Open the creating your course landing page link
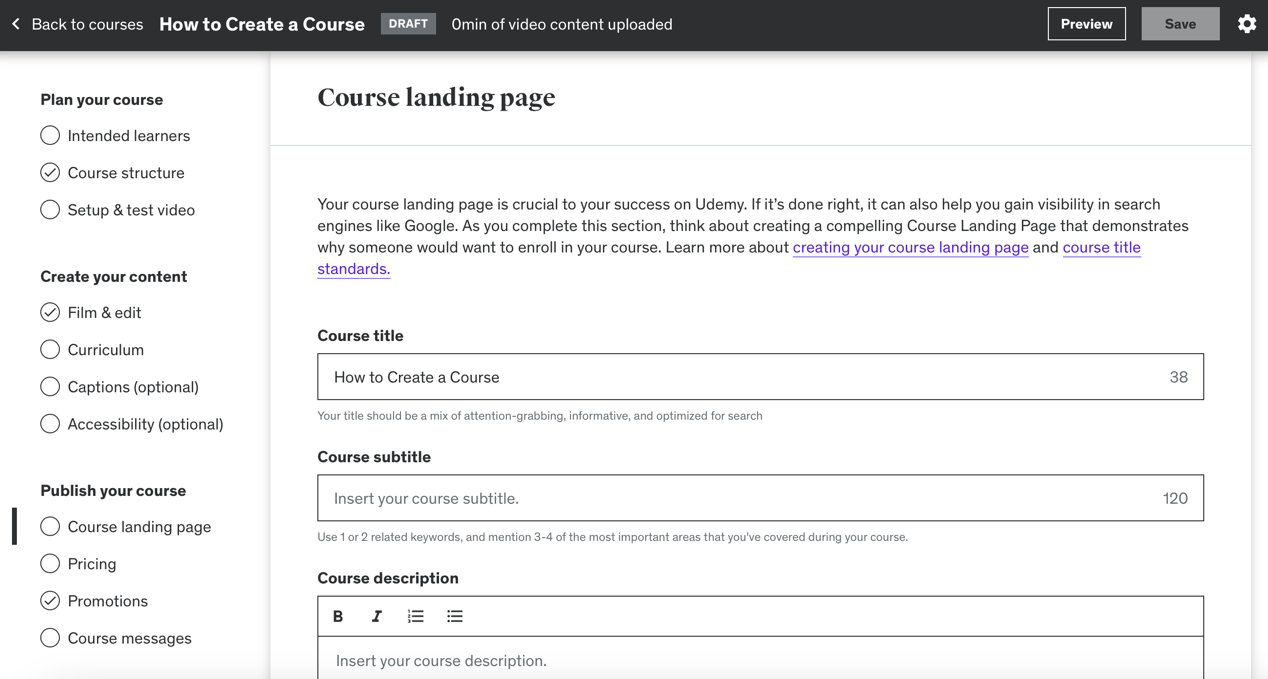 pos(910,247)
